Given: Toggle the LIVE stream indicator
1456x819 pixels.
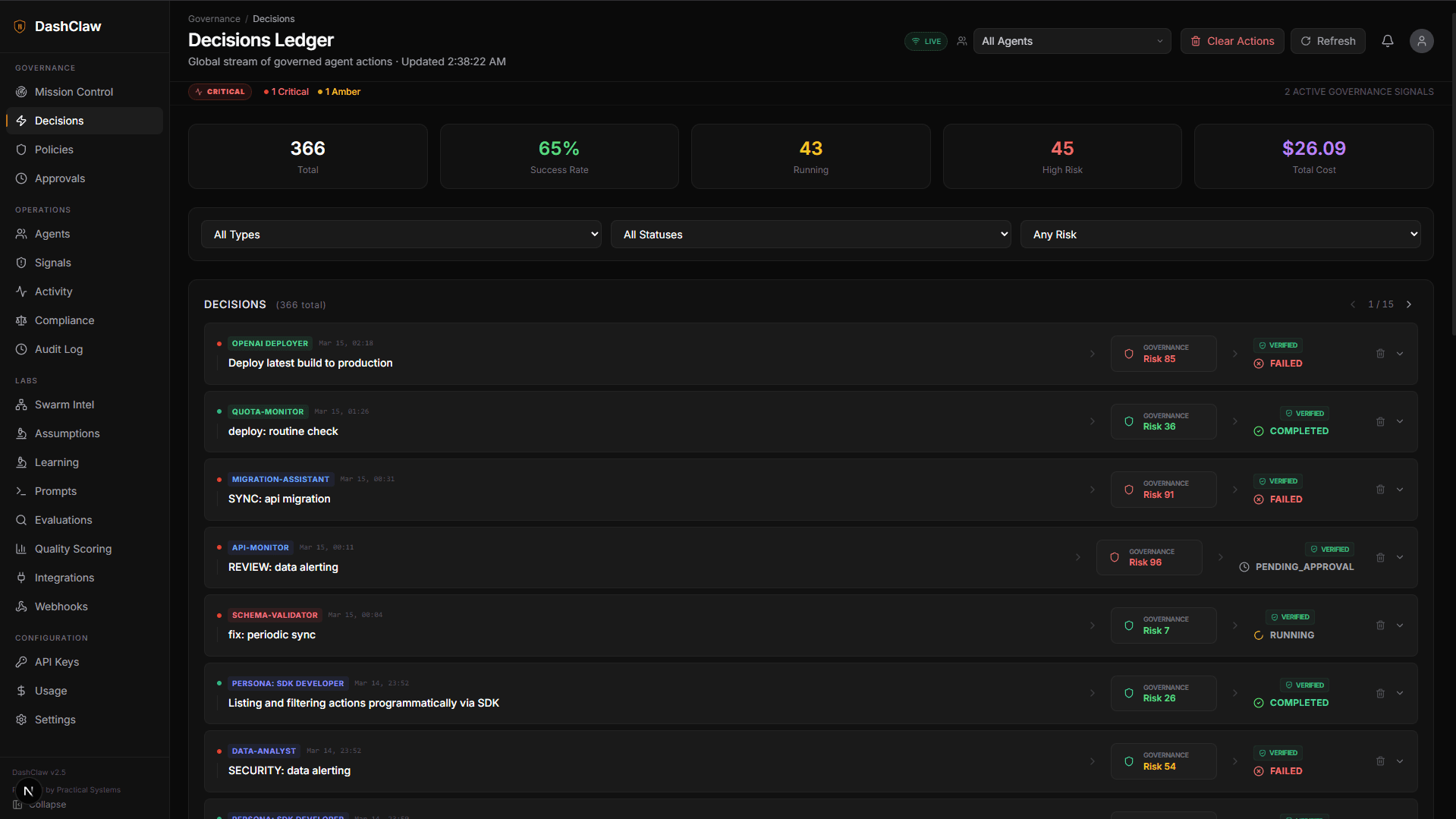Looking at the screenshot, I should (x=926, y=42).
